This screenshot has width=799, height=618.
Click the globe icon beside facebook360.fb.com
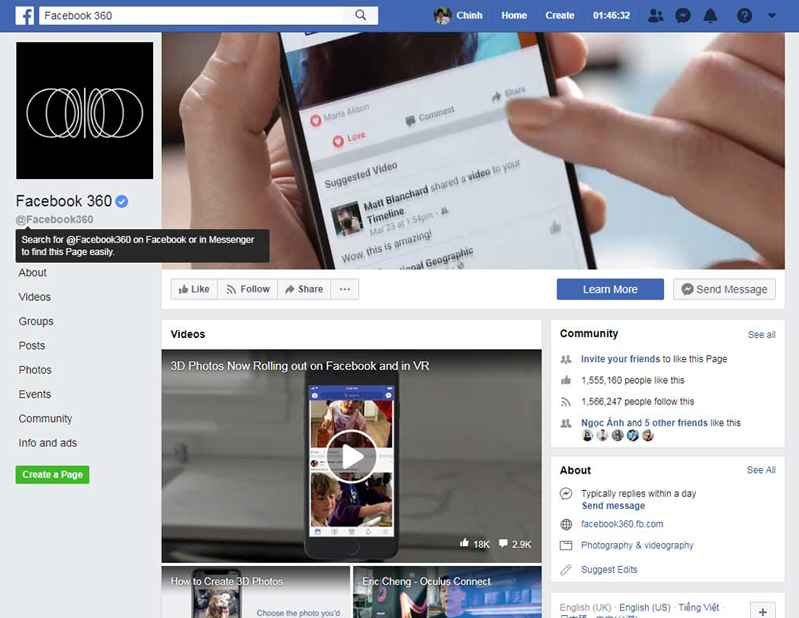coord(566,524)
